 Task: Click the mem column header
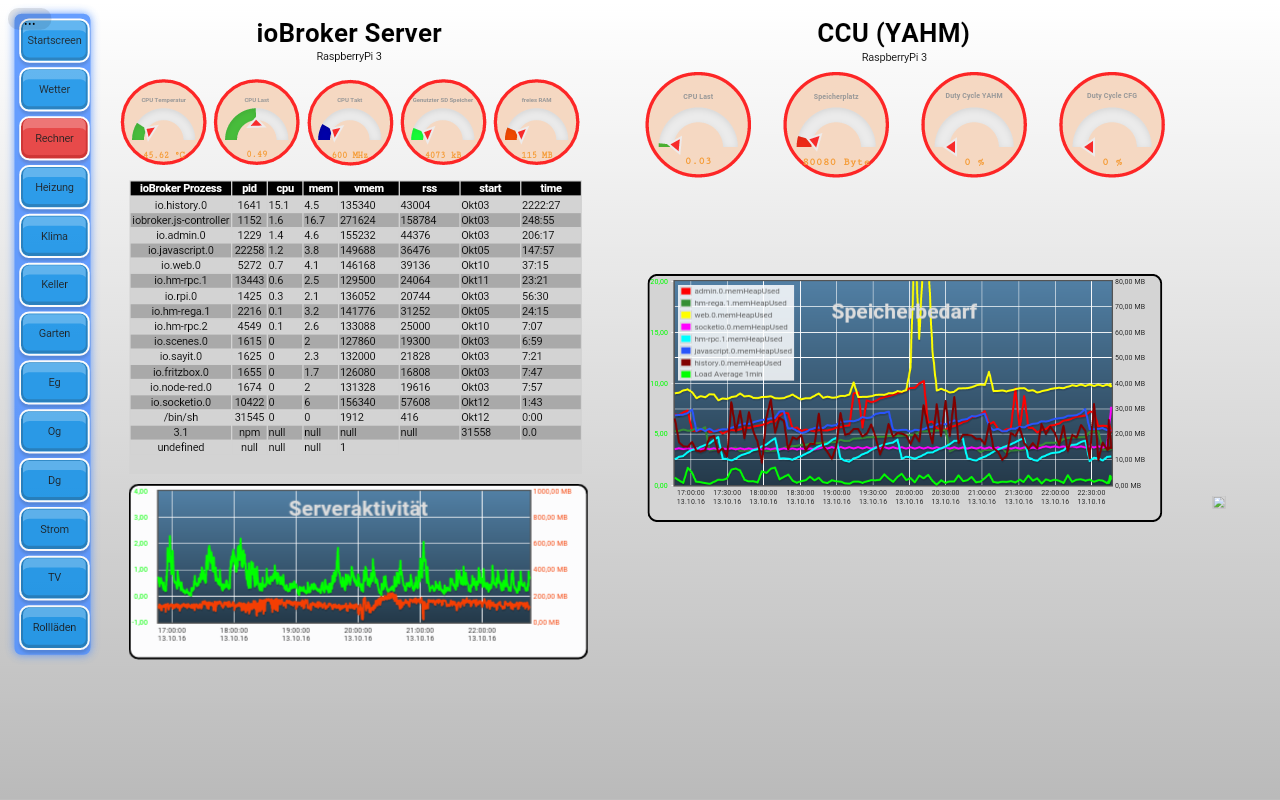click(x=320, y=188)
